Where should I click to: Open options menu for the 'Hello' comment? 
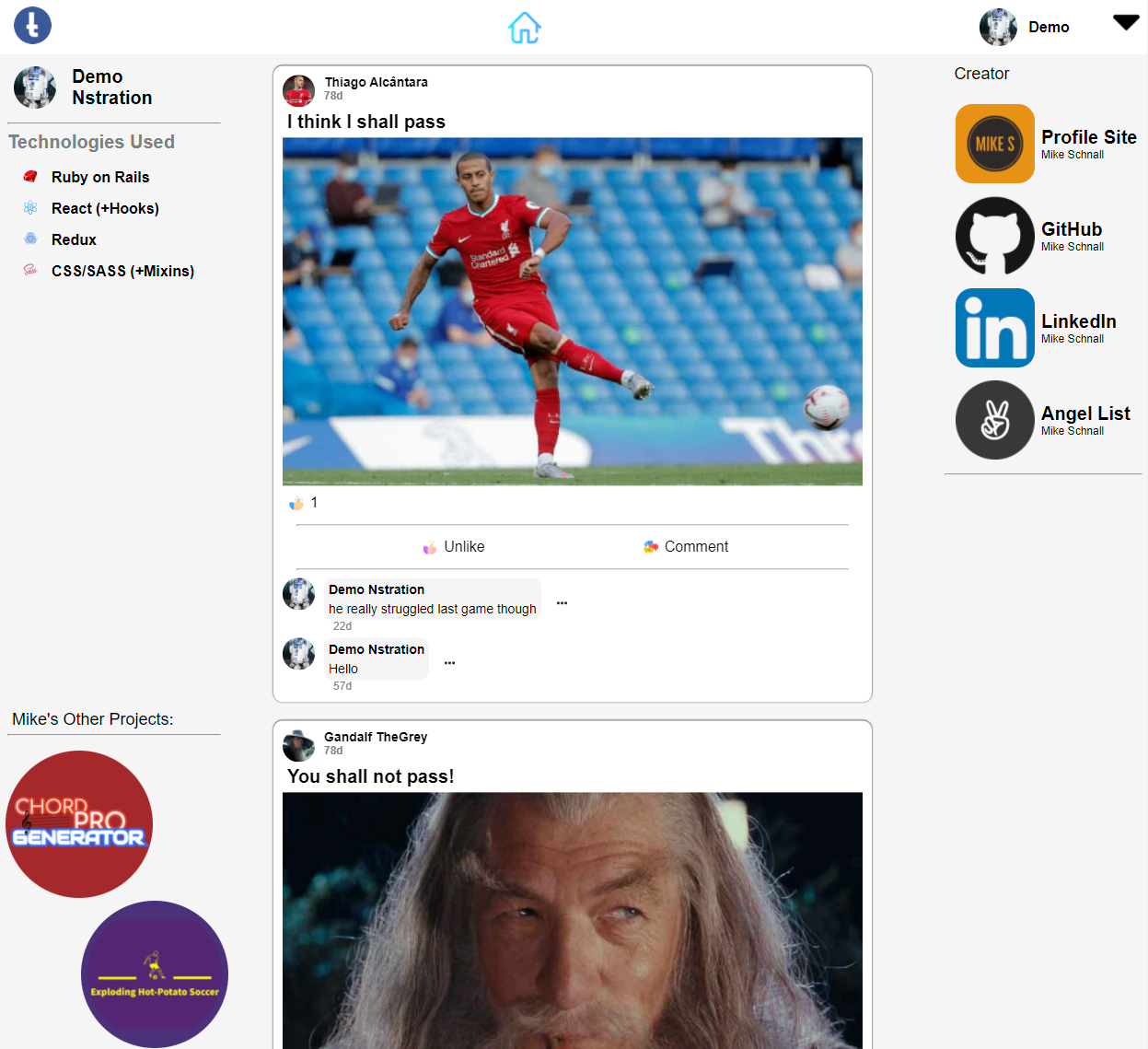pyautogui.click(x=449, y=663)
